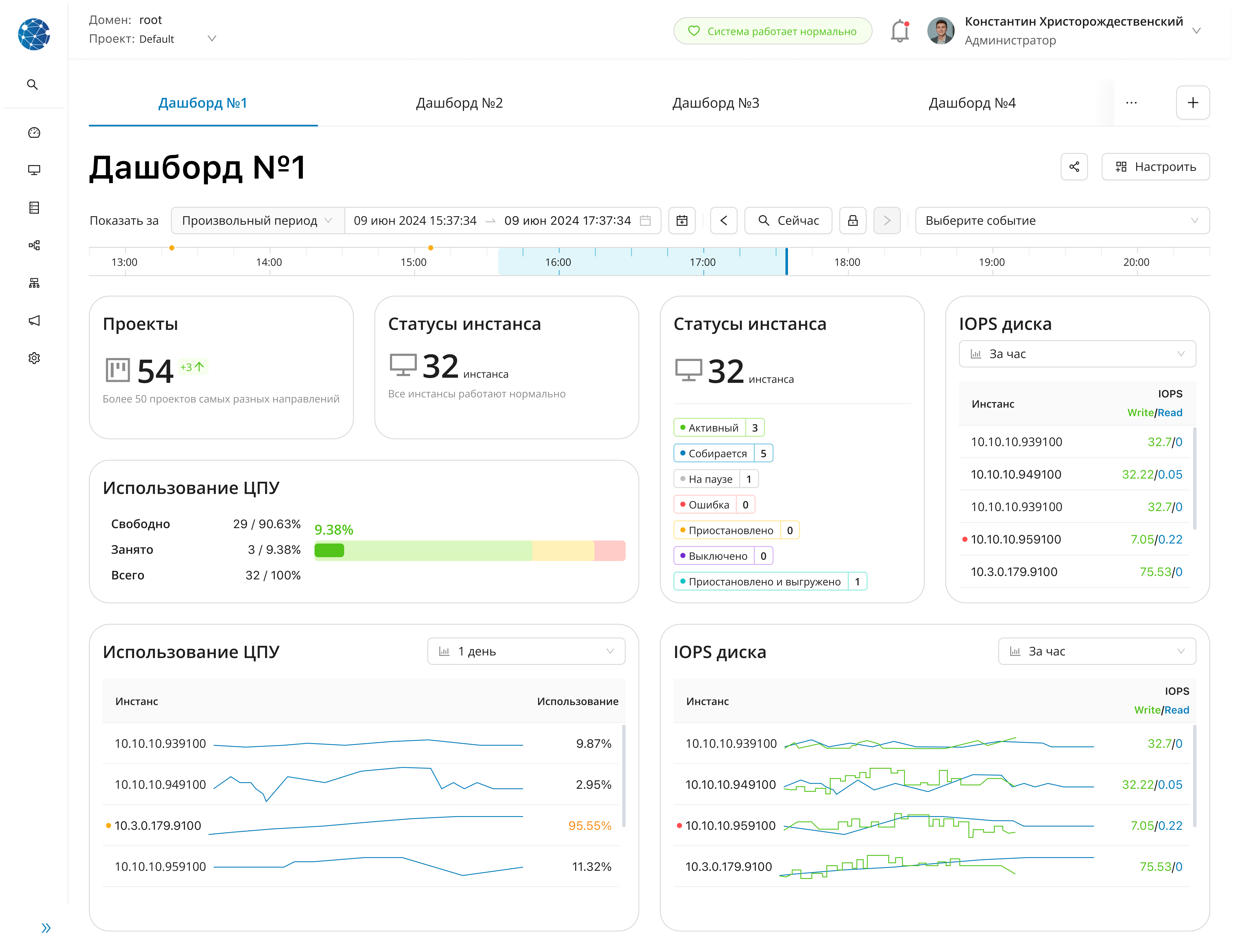
Task: Show more dashboards via ellipsis
Action: click(x=1132, y=103)
